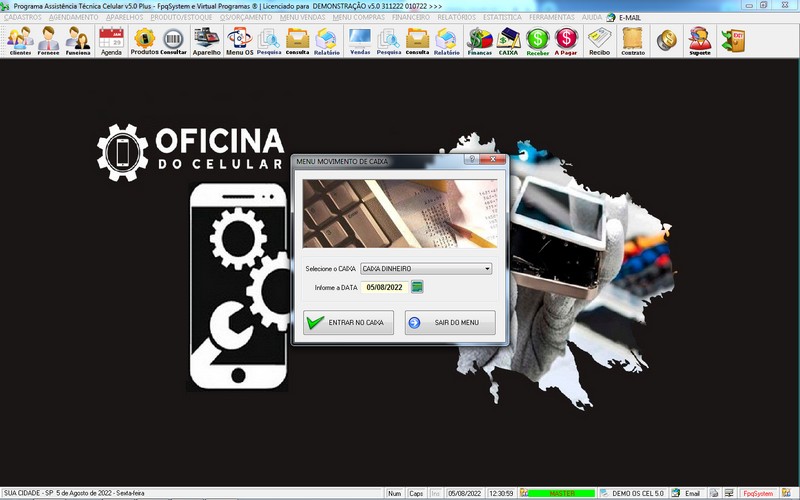Open the Agenda calendar icon
Screen dimensions: 800x500
point(111,41)
